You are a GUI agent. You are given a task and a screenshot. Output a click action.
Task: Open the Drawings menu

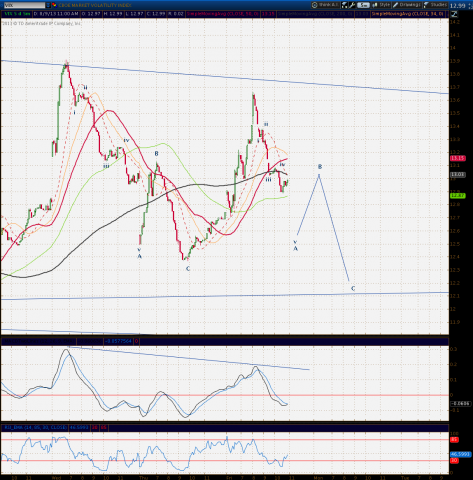(407, 5)
